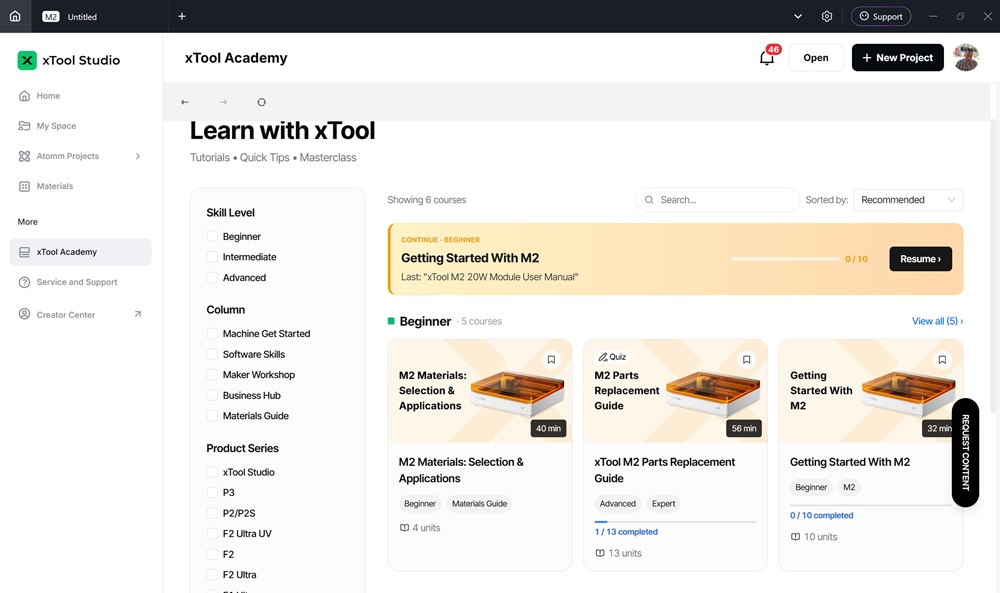Open Atomm Projects in the sidebar
Screen dimensions: 1000x593
80,156
